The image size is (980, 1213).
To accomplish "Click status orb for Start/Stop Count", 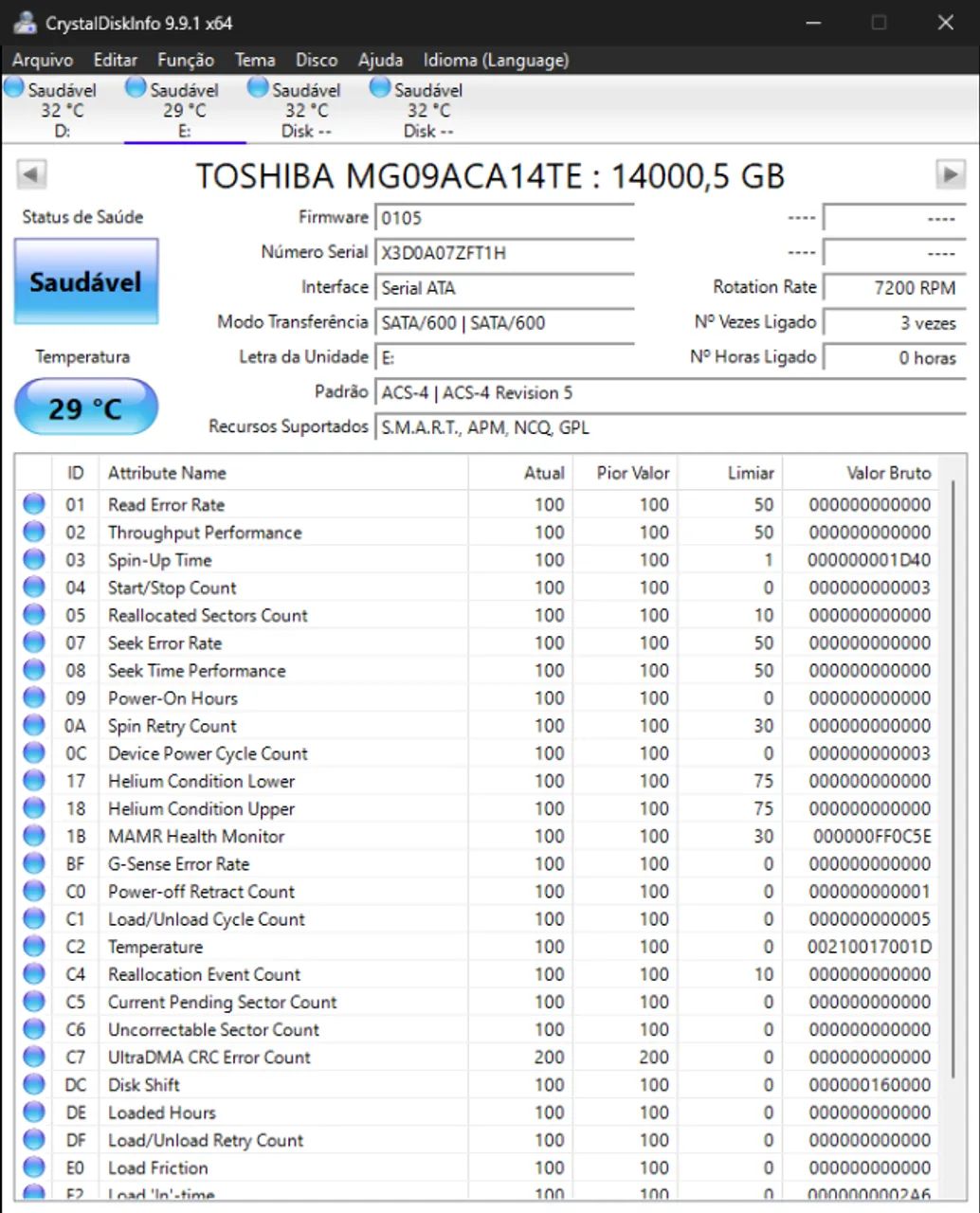I will pos(34,587).
